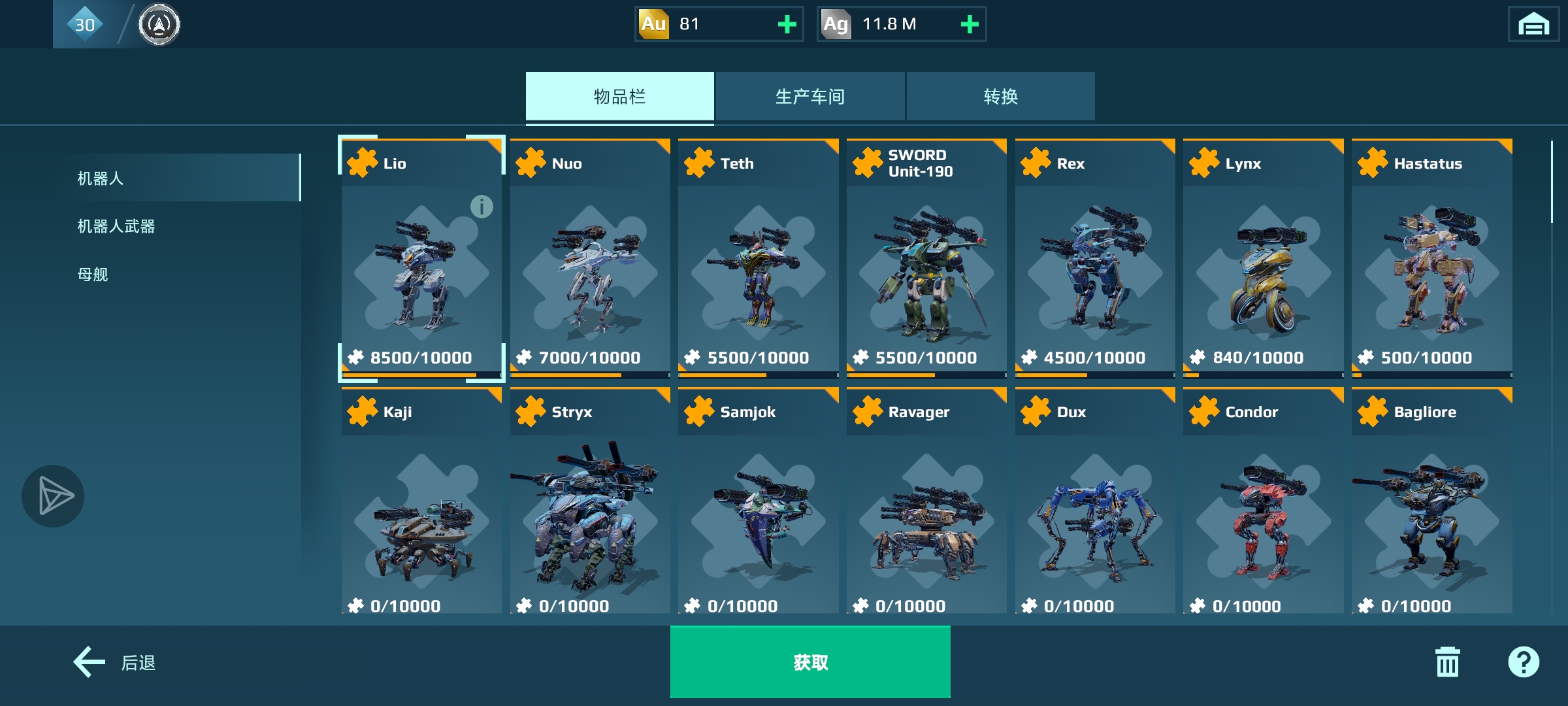
Task: Click the green 获取 button
Action: 810,662
